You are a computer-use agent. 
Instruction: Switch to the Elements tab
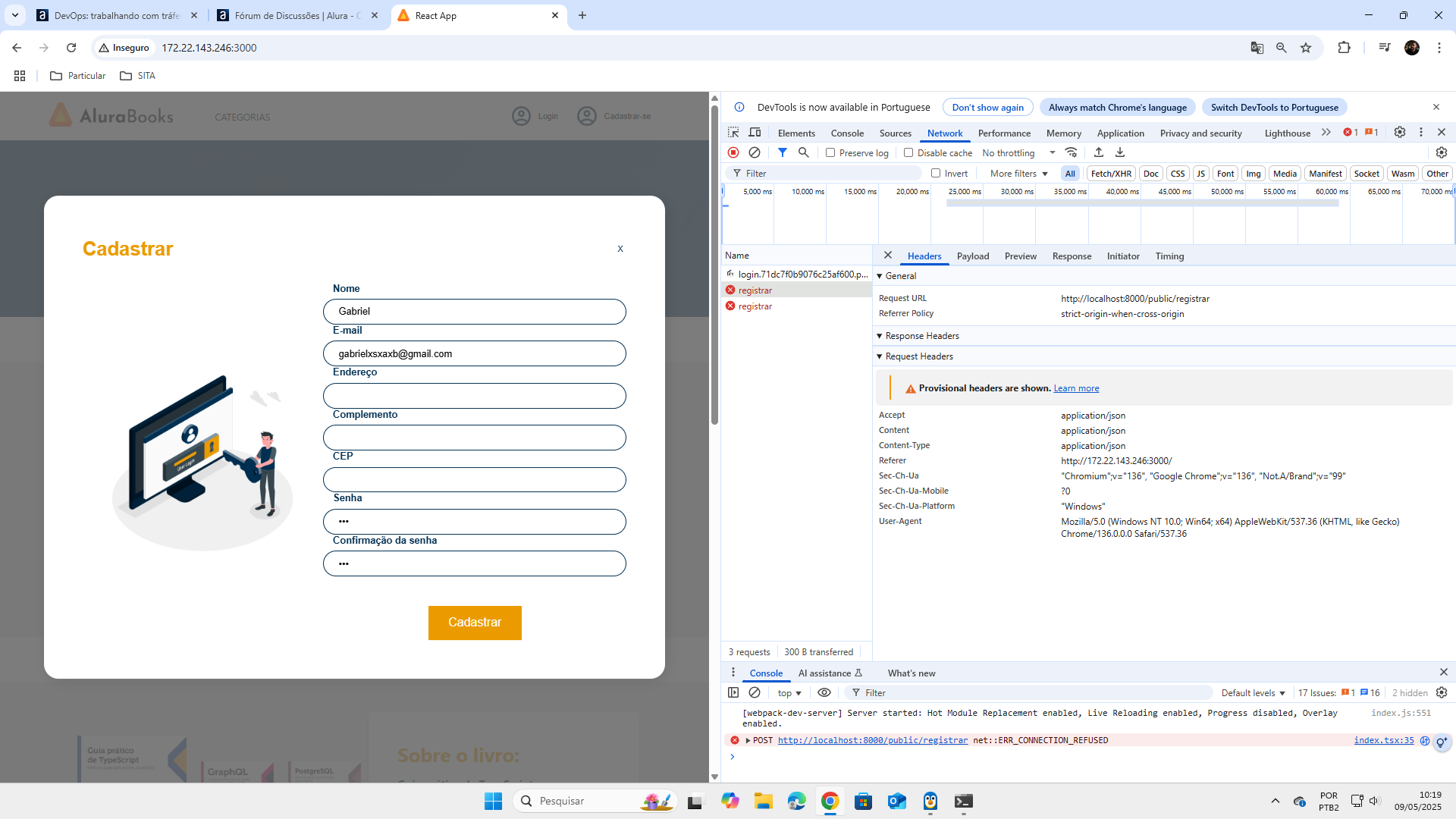click(796, 133)
